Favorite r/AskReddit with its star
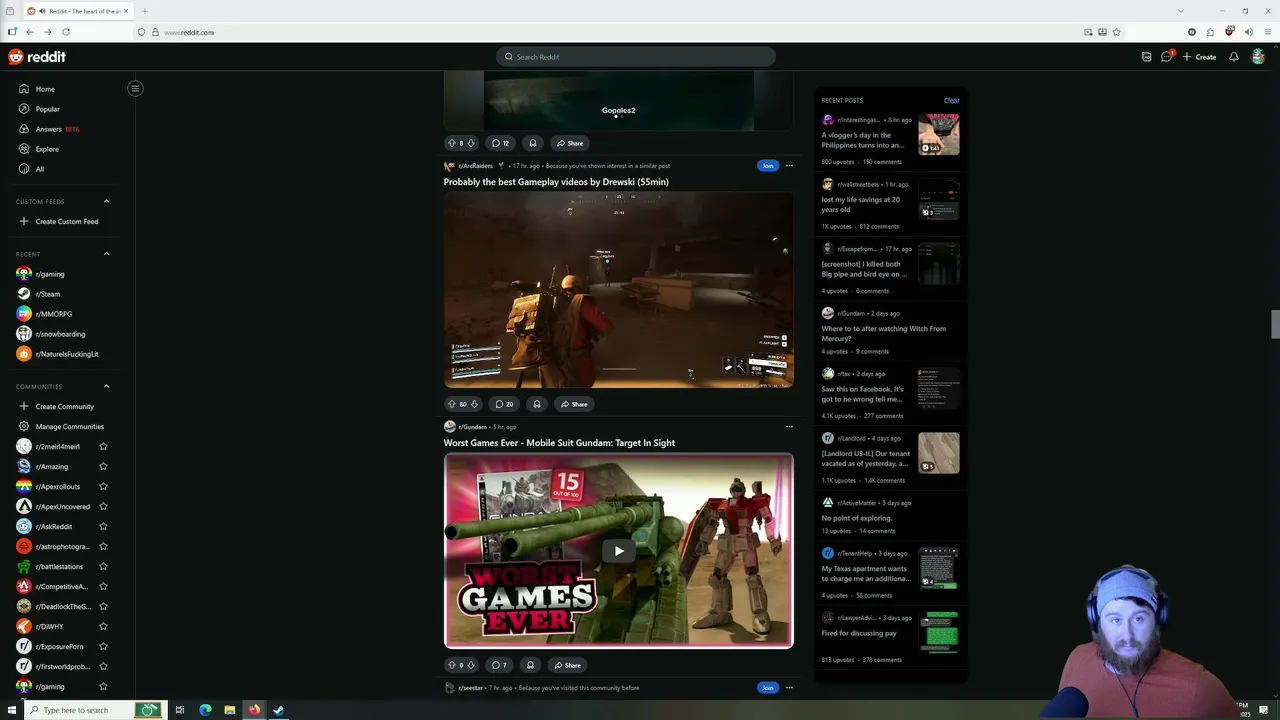 click(x=103, y=526)
